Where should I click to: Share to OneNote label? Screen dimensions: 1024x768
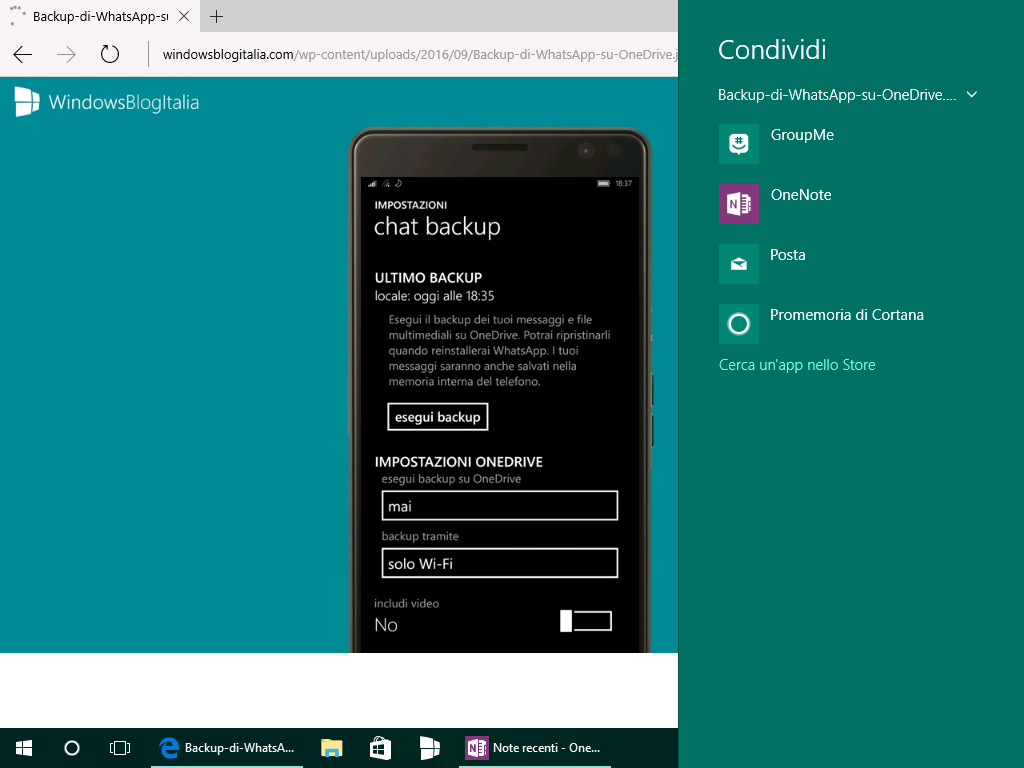[x=801, y=195]
